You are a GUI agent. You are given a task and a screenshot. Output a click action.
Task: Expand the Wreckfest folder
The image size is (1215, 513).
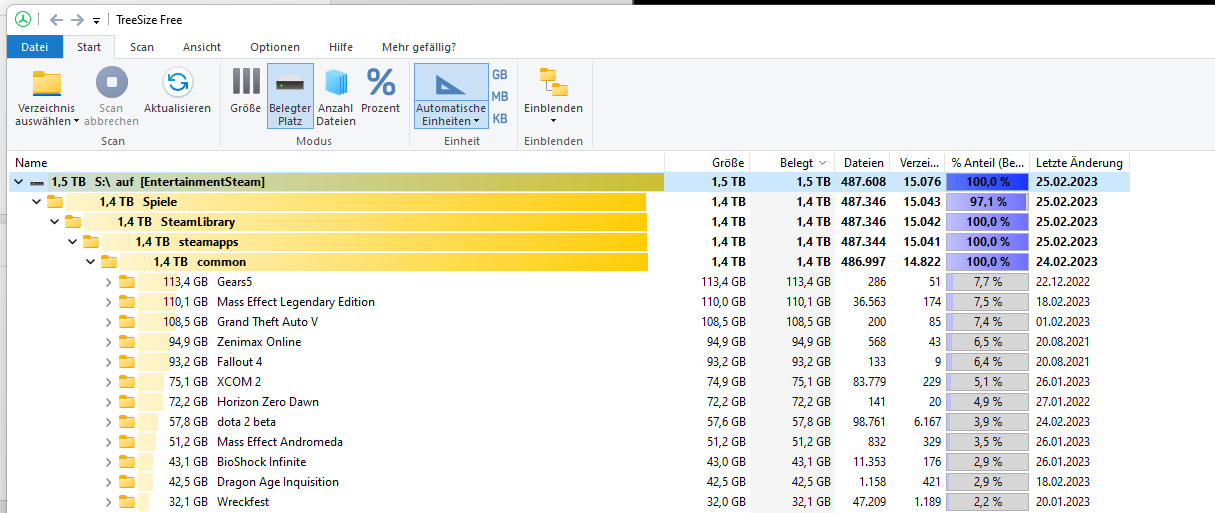(x=109, y=502)
